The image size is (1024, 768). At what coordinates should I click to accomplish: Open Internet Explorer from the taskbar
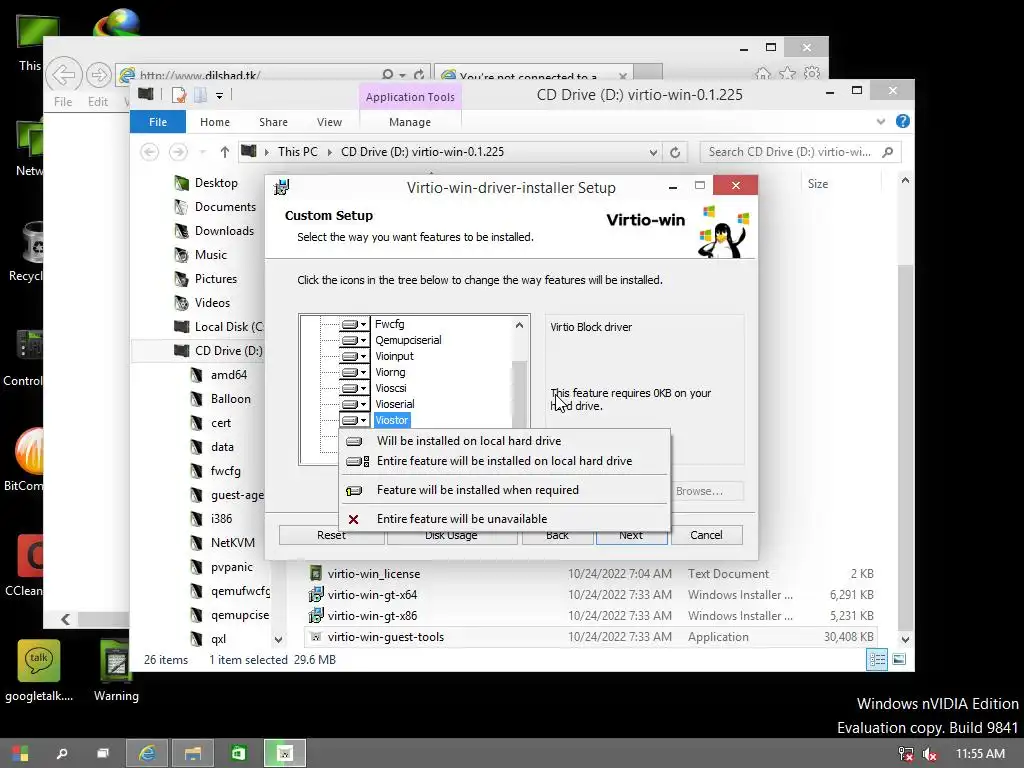[147, 754]
